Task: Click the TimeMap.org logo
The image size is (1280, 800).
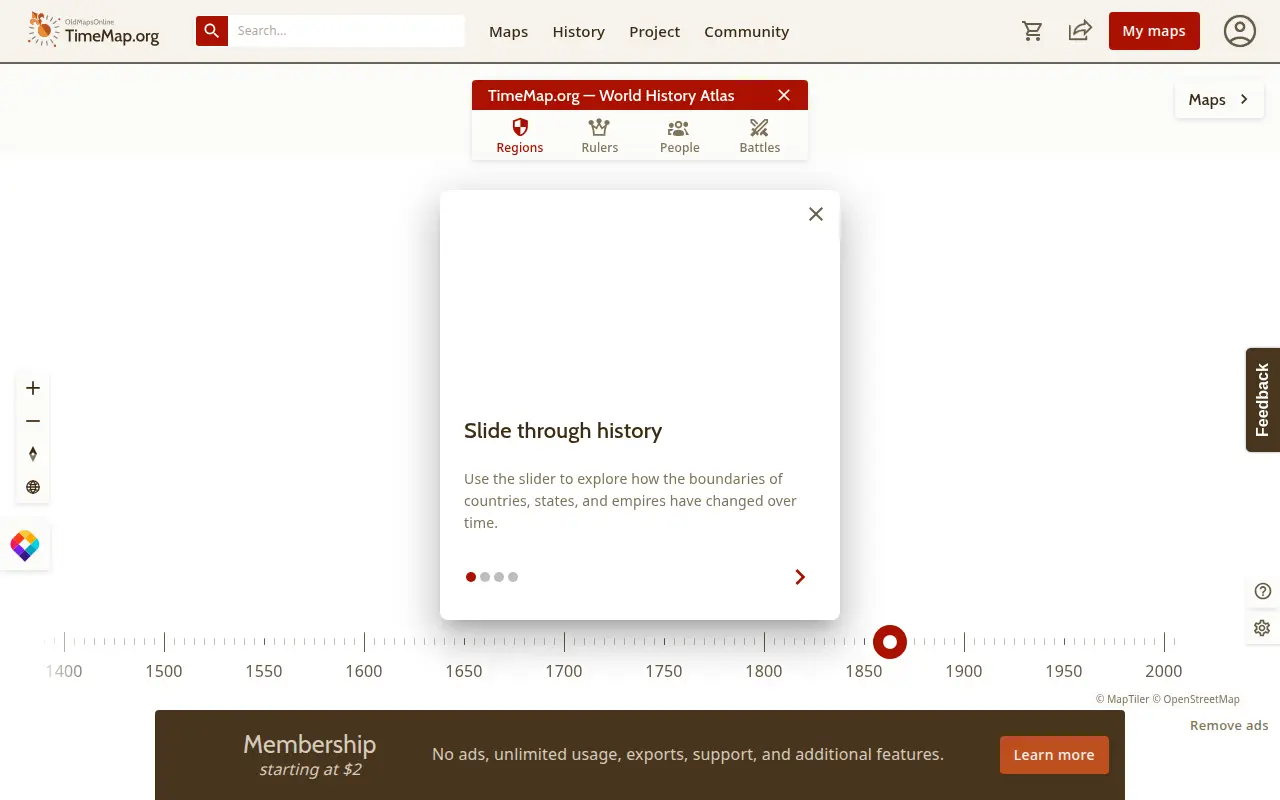Action: (x=94, y=30)
